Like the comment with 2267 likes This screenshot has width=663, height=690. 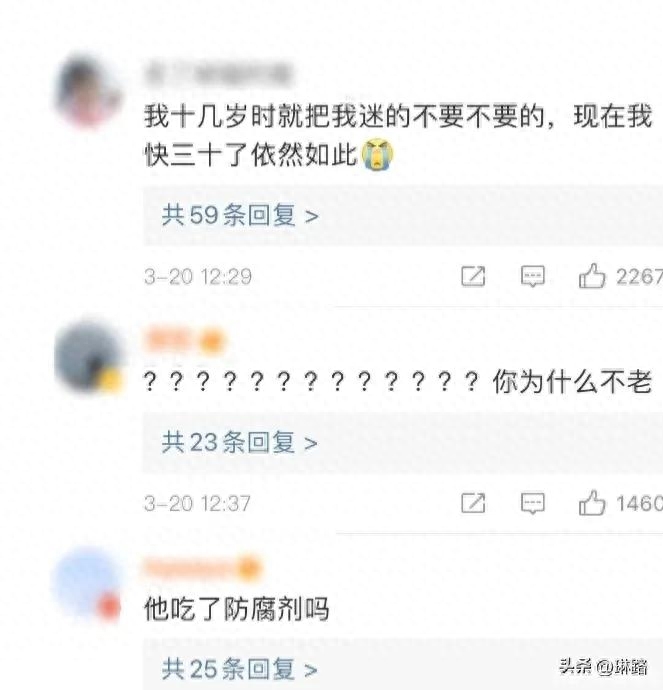pos(592,276)
